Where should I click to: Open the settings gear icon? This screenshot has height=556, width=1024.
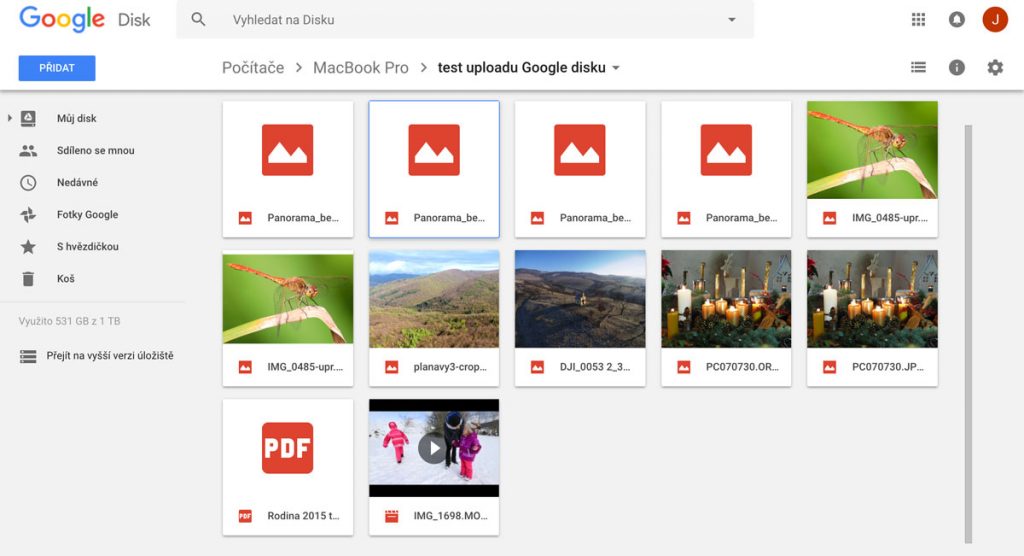[995, 67]
